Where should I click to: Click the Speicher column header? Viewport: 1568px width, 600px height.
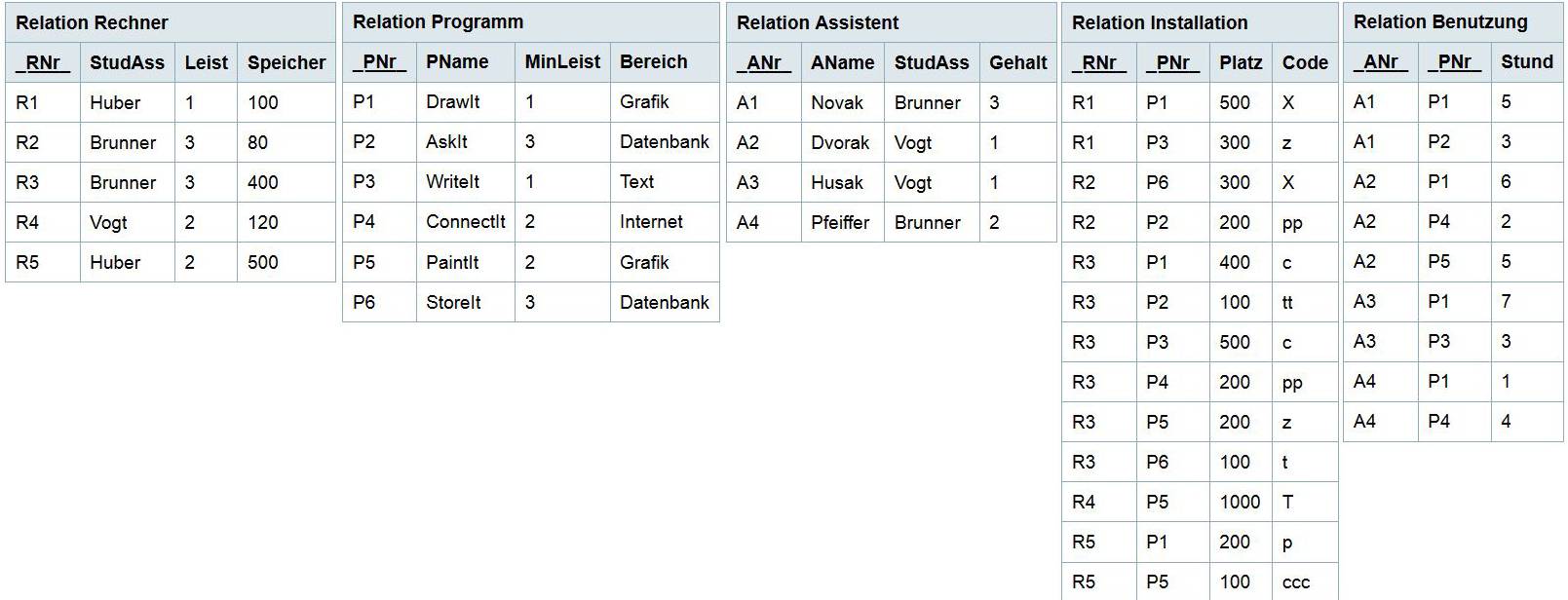(286, 62)
